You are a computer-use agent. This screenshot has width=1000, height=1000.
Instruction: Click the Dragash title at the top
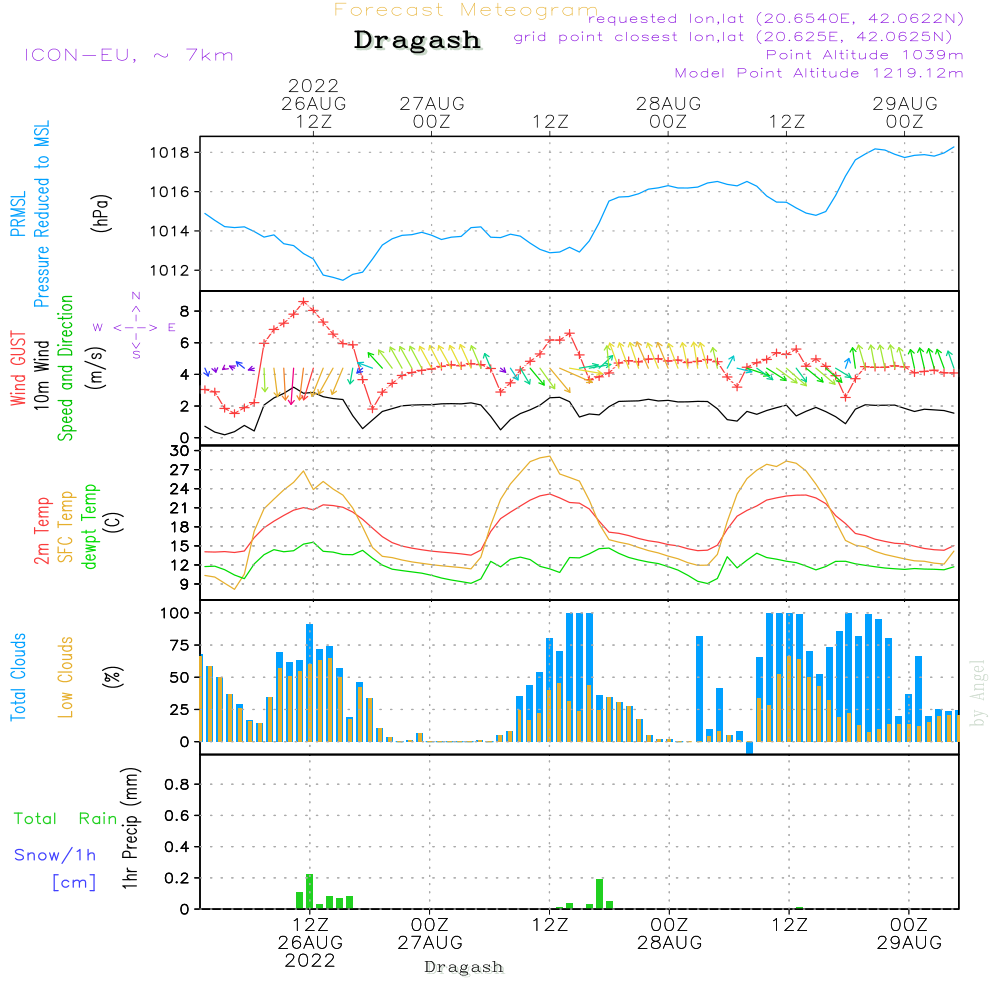[x=417, y=40]
